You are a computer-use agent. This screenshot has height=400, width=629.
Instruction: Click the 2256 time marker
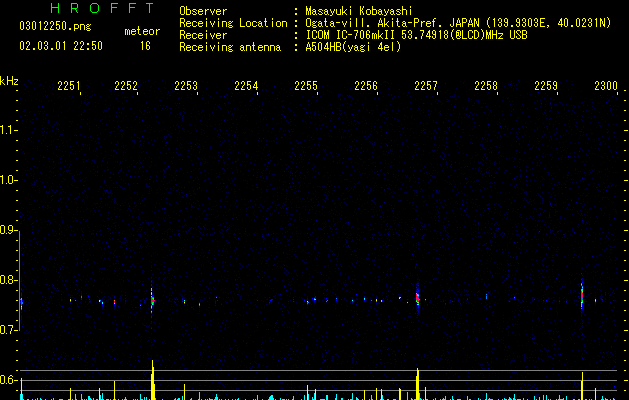[366, 86]
